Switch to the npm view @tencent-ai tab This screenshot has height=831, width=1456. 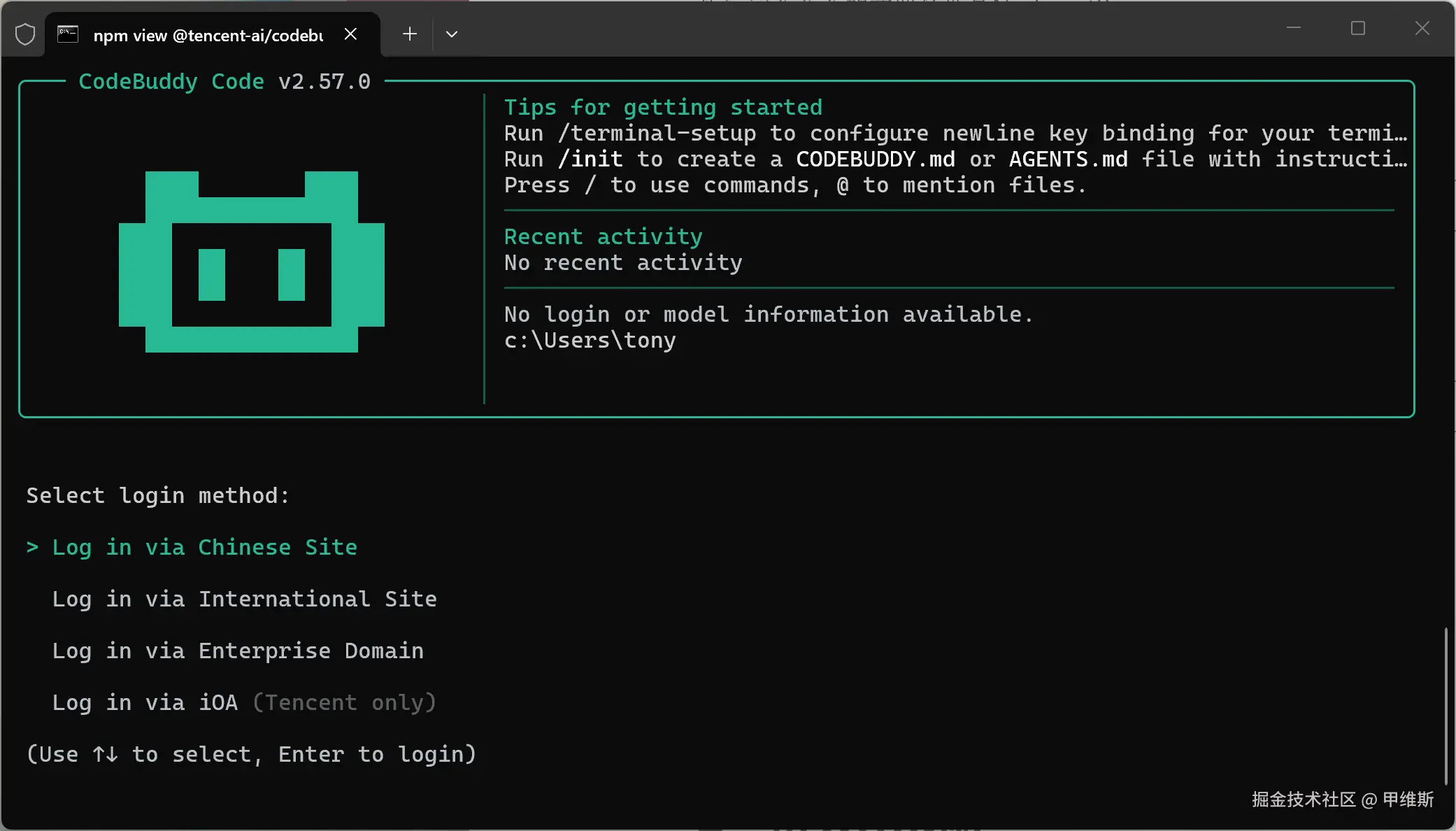pyautogui.click(x=208, y=36)
